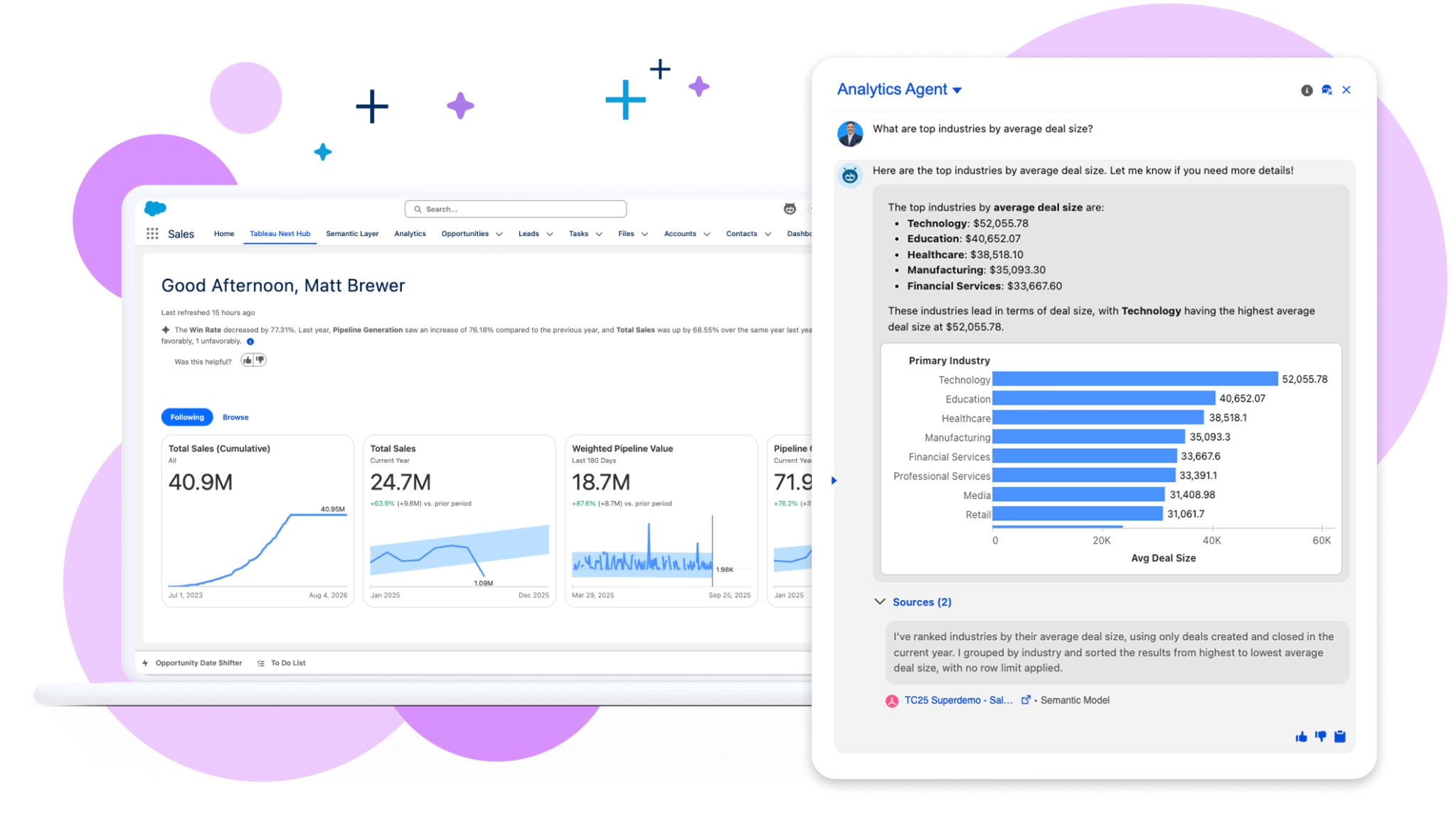Open the Total Sales (Cumulative) metric card
This screenshot has height=819, width=1456.
257,521
